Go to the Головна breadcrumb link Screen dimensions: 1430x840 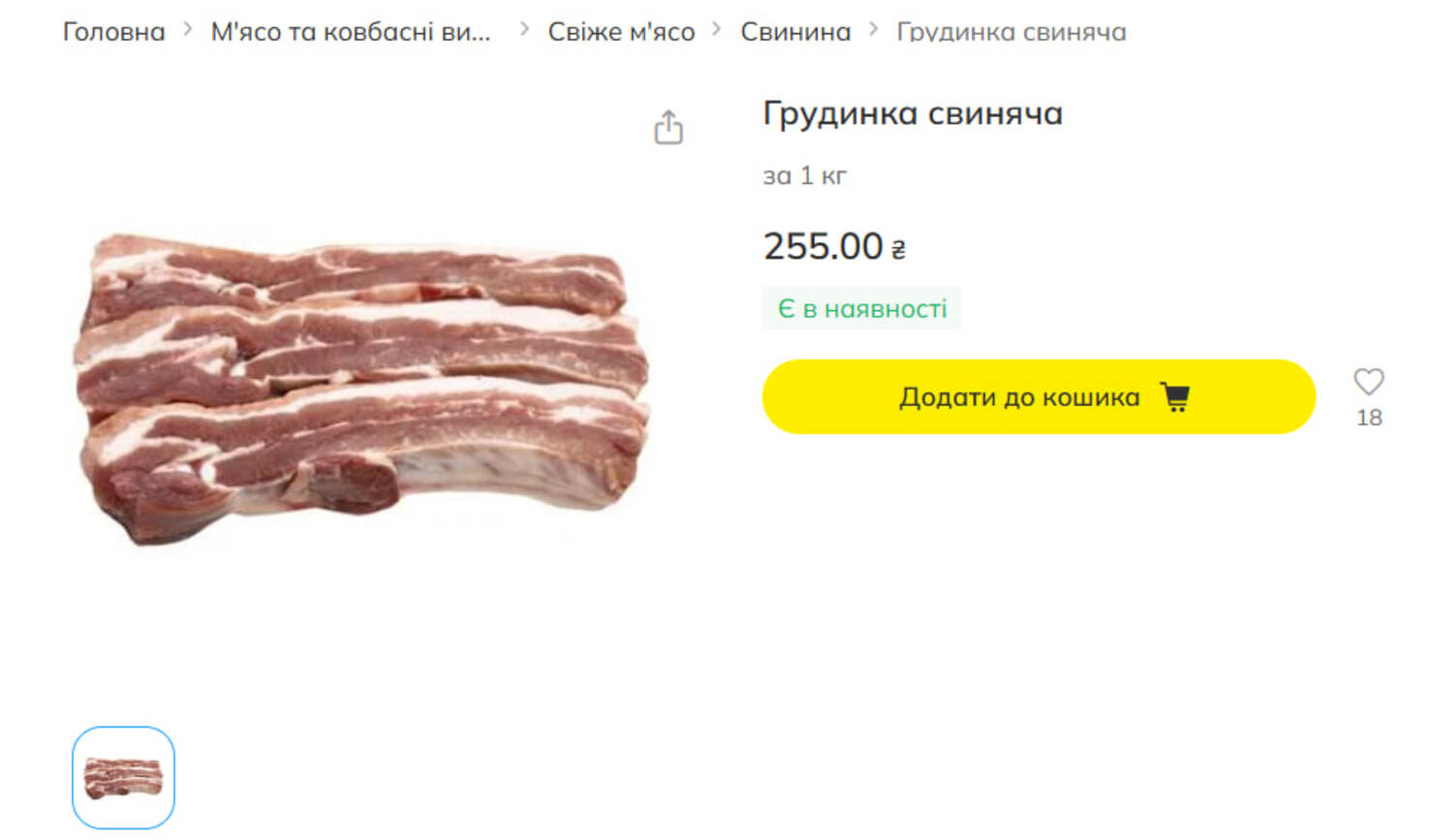pos(113,32)
